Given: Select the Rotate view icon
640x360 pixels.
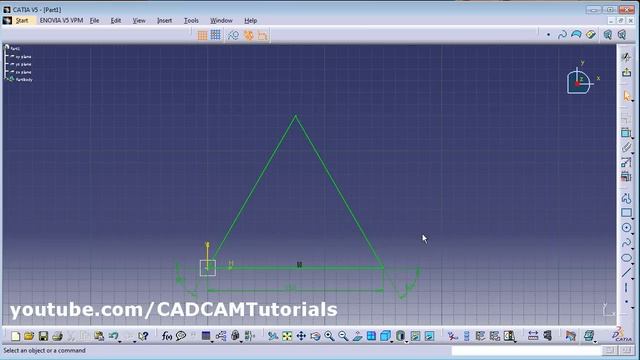Looking at the screenshot, I should (x=315, y=336).
